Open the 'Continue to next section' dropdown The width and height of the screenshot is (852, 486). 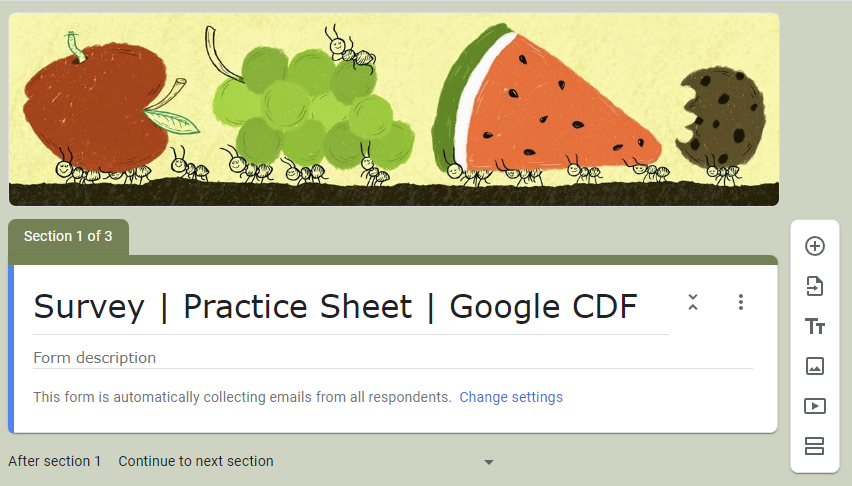pyautogui.click(x=300, y=461)
